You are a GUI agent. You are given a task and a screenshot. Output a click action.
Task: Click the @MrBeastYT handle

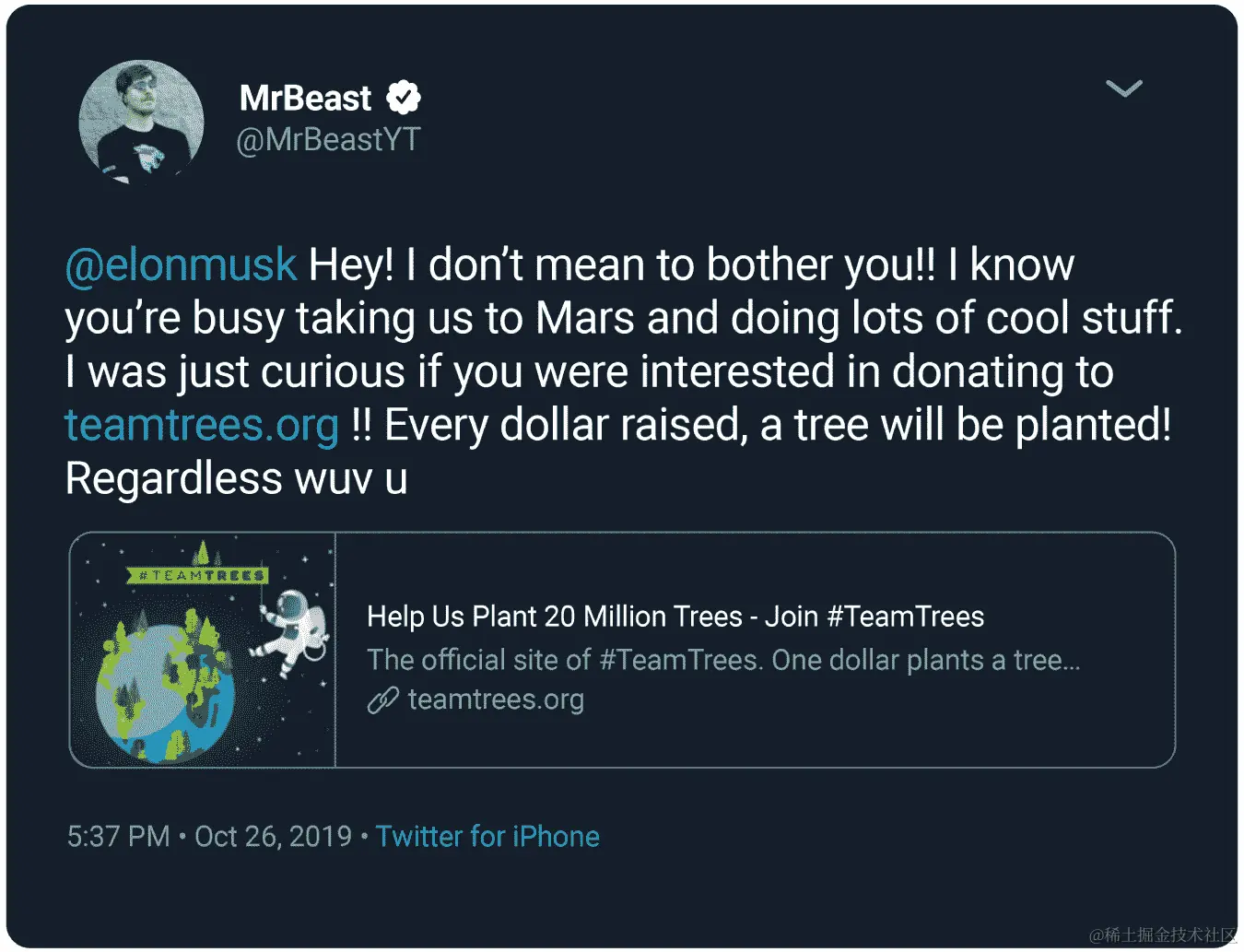click(328, 140)
